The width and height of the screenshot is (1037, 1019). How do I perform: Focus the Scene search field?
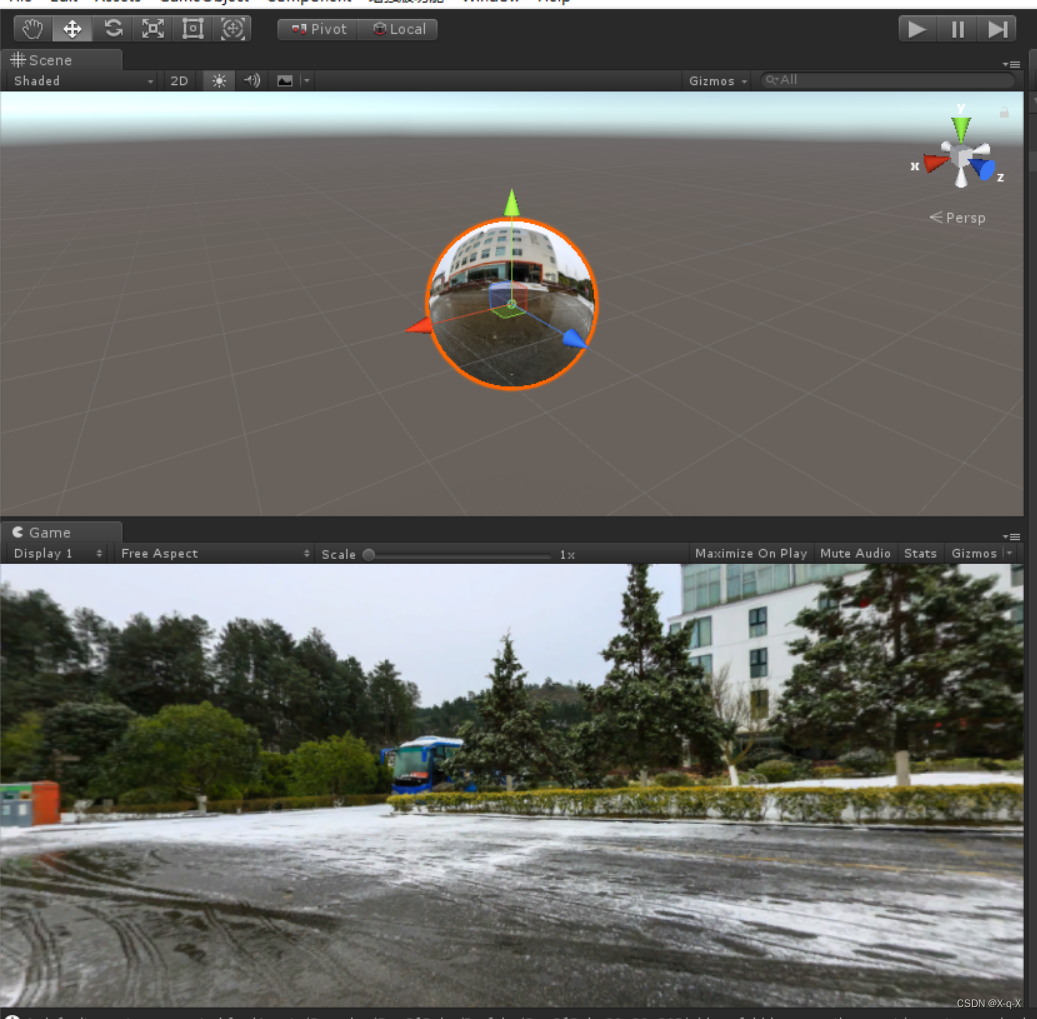(886, 80)
